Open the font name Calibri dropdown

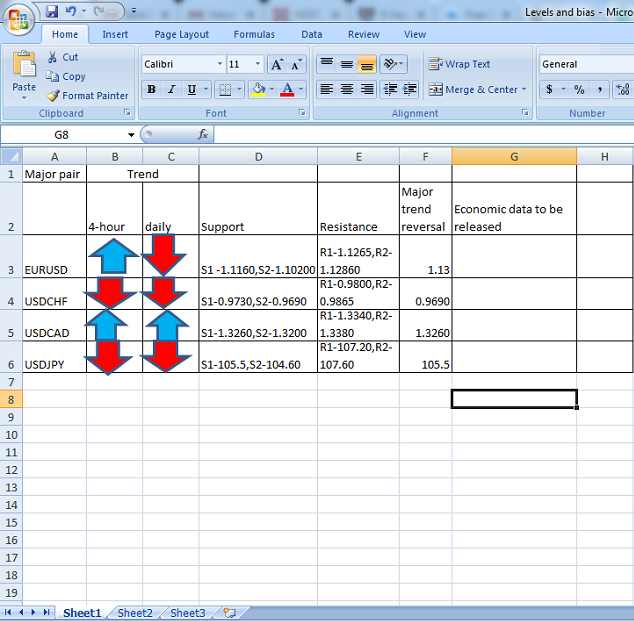[220, 64]
